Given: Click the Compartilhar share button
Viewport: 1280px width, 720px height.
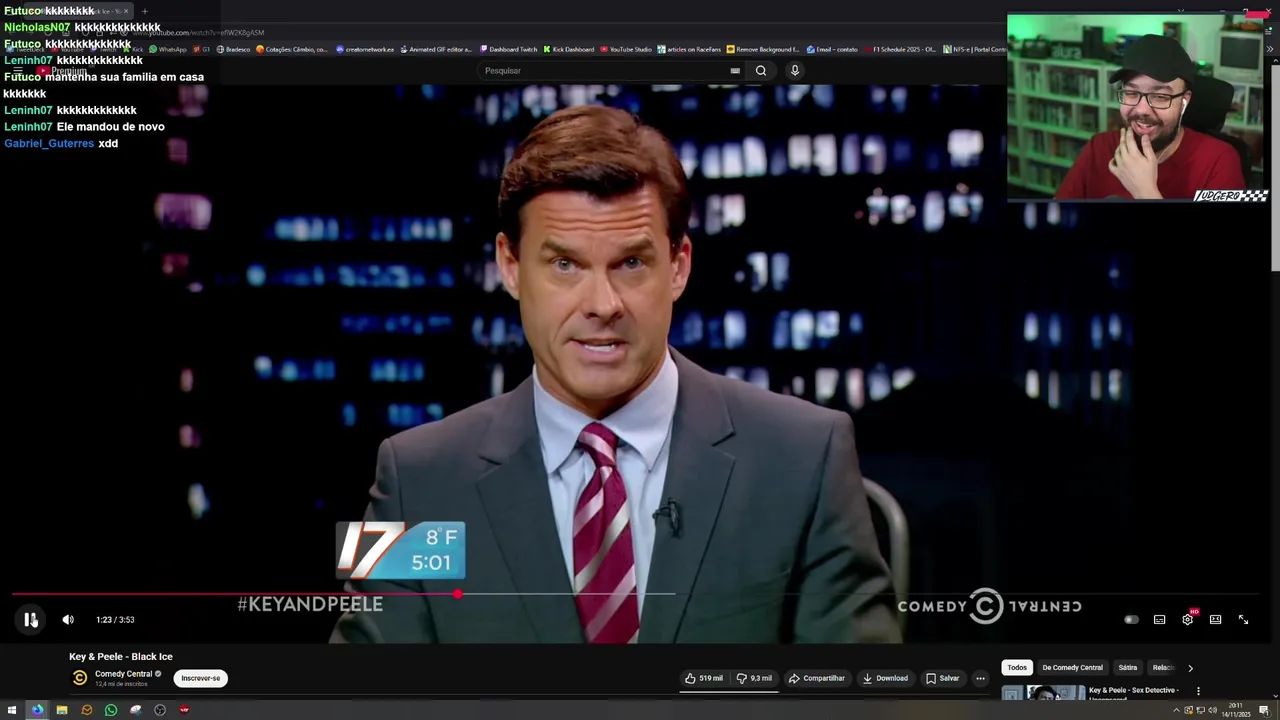Looking at the screenshot, I should click(817, 678).
